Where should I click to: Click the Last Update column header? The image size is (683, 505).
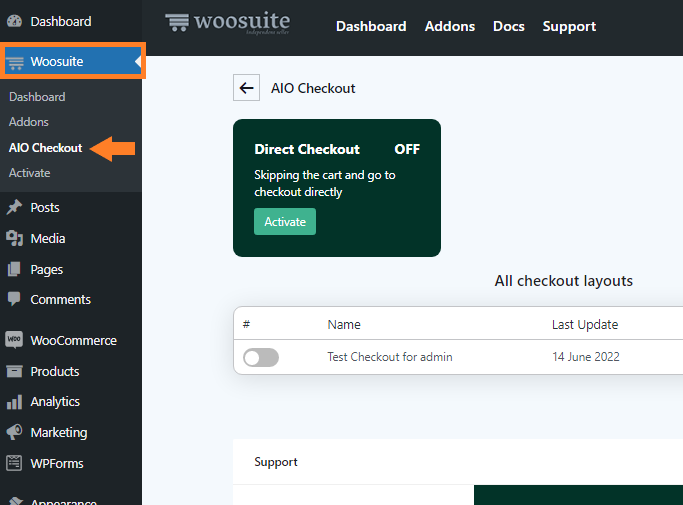point(585,325)
